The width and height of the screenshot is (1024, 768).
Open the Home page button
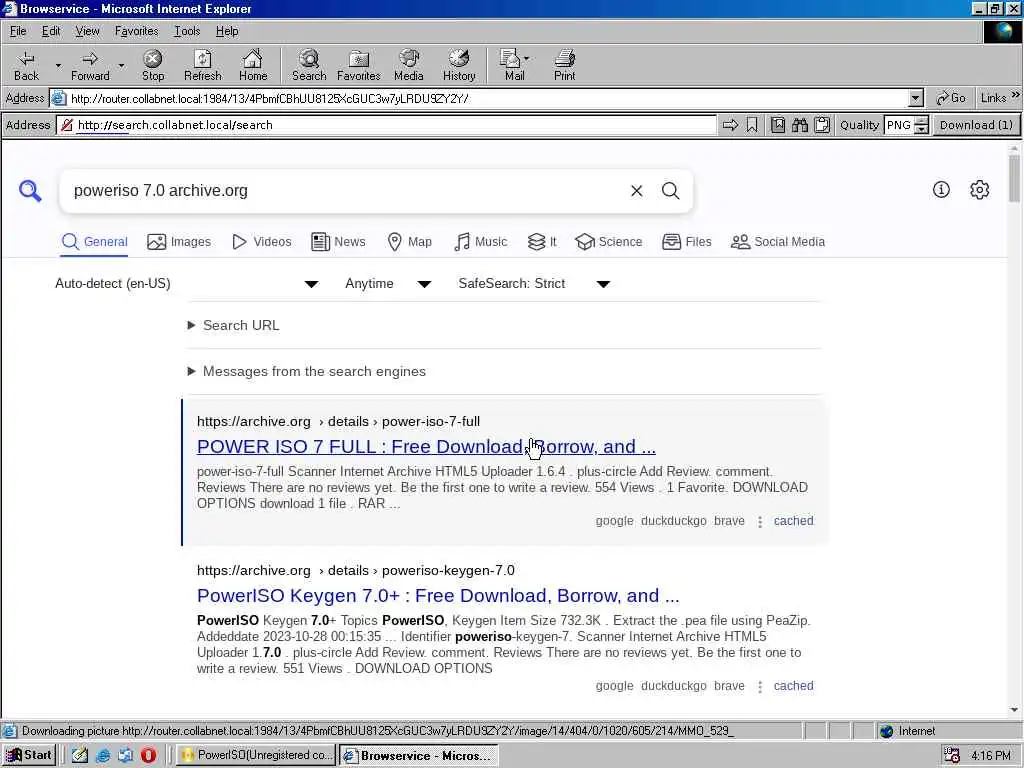253,65
